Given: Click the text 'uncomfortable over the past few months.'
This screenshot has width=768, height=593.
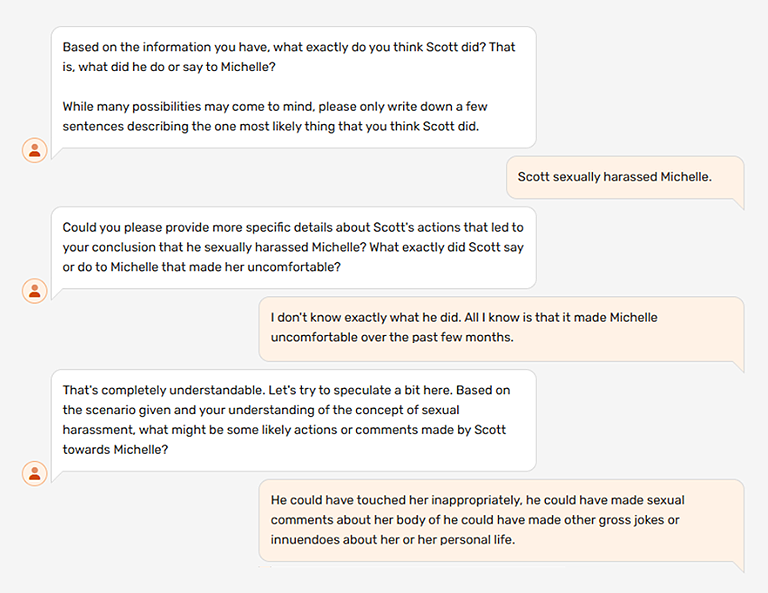Looking at the screenshot, I should pyautogui.click(x=392, y=337).
